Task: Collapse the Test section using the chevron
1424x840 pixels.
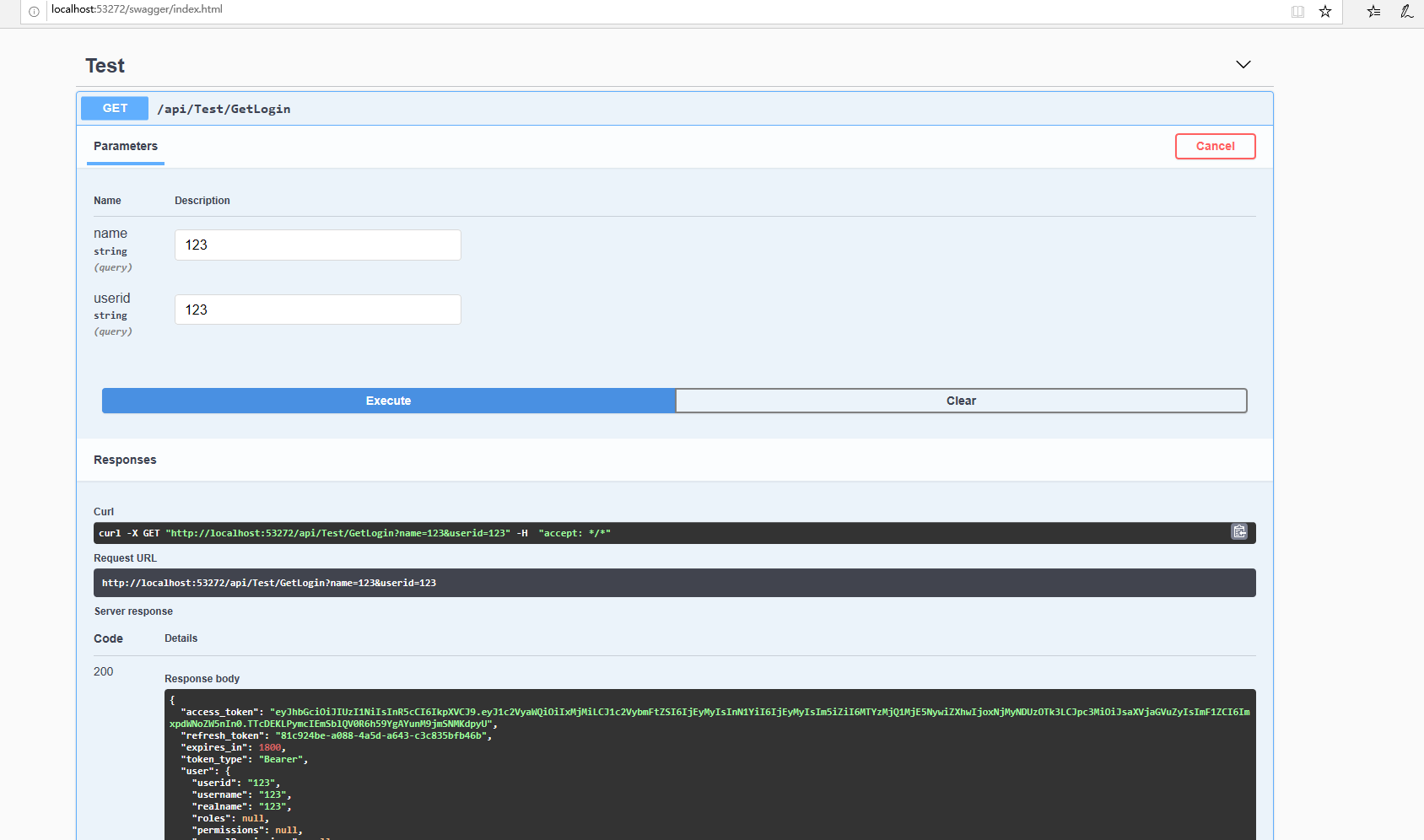Action: tap(1243, 64)
